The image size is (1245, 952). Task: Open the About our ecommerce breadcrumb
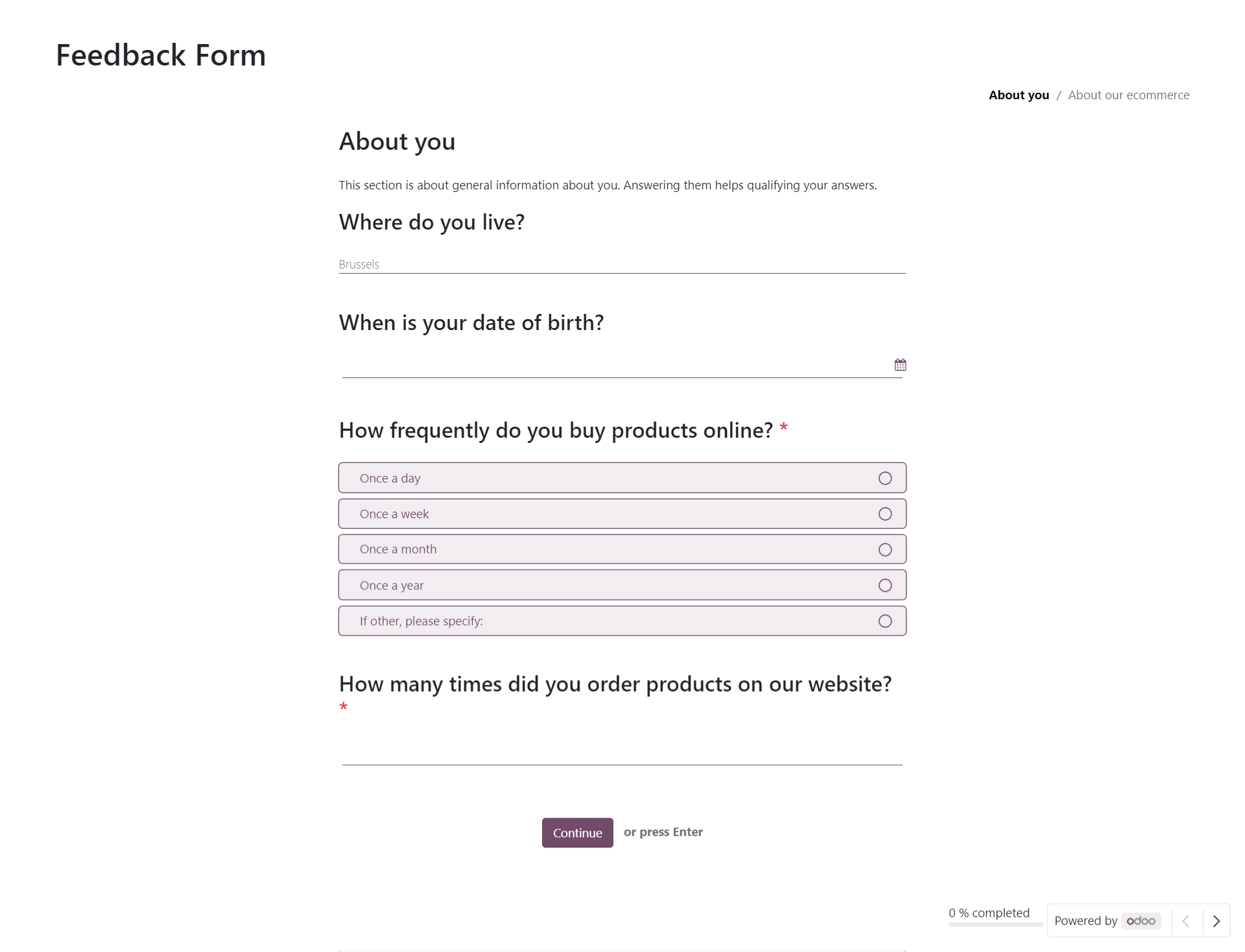(1128, 95)
